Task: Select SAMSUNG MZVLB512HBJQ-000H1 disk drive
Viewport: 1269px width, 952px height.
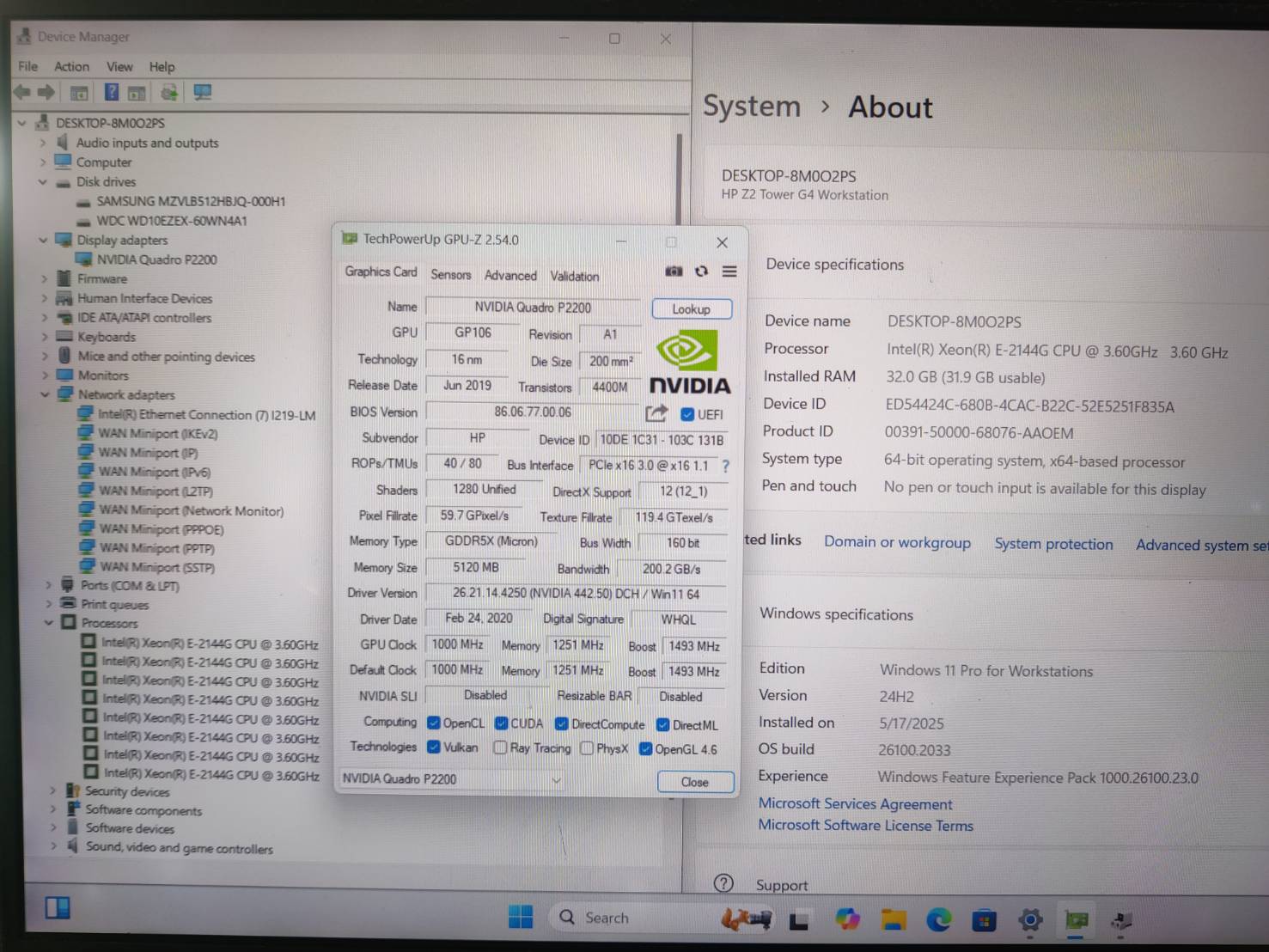Action: coord(191,201)
